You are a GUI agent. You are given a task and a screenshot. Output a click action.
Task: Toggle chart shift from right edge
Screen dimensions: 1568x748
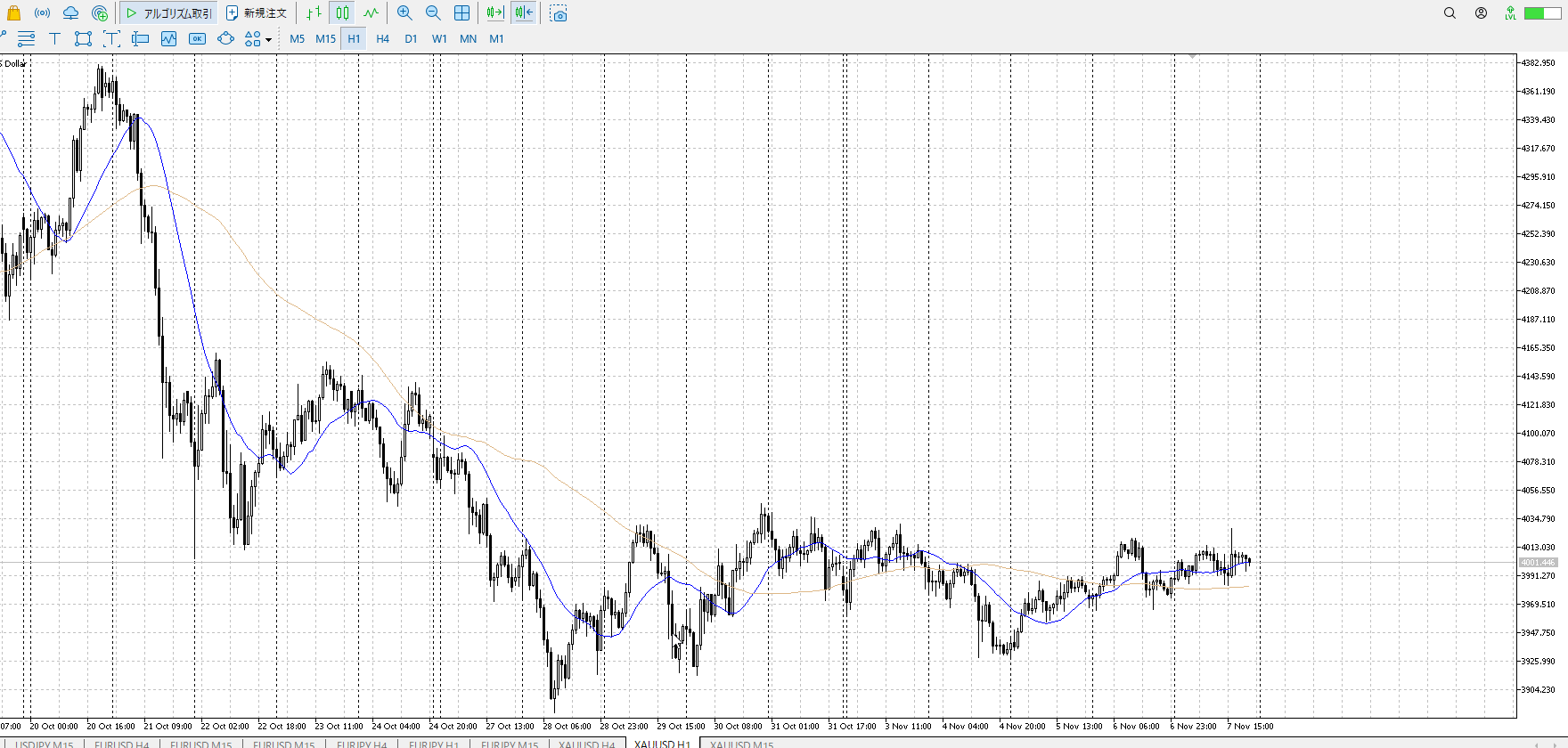(524, 13)
